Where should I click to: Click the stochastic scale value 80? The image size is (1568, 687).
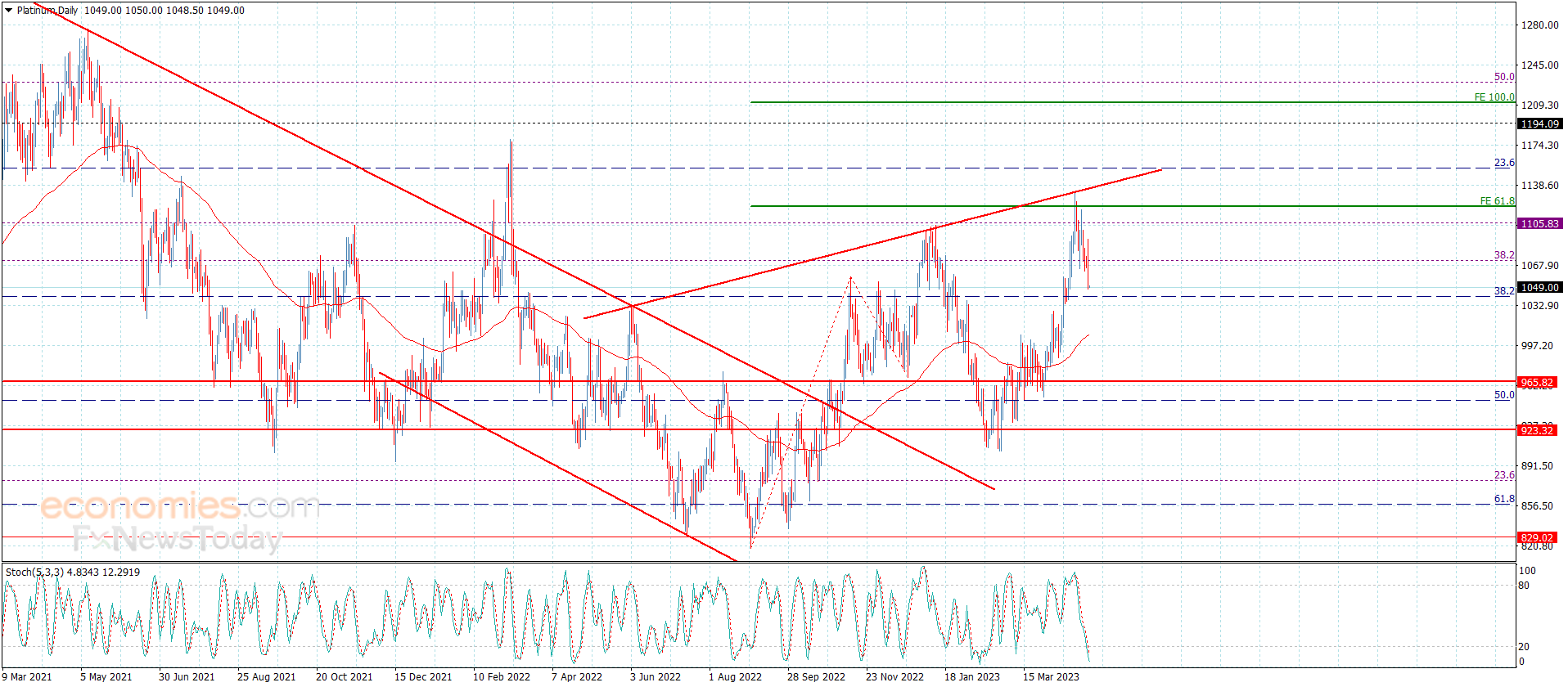pos(1523,585)
